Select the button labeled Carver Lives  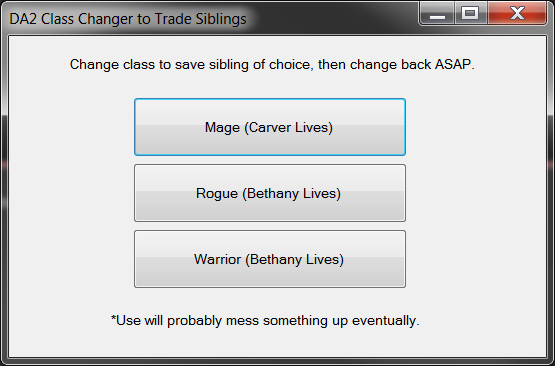(270, 127)
